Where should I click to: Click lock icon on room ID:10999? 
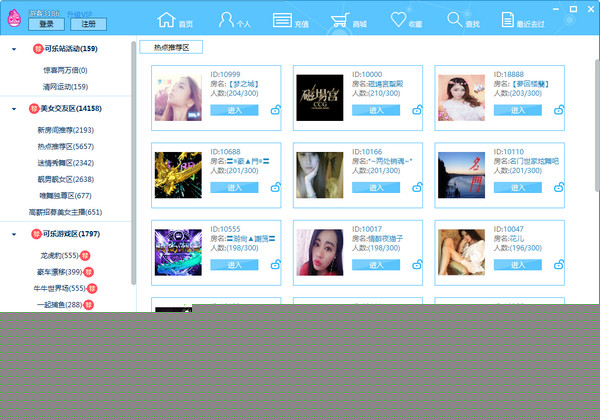pos(276,110)
